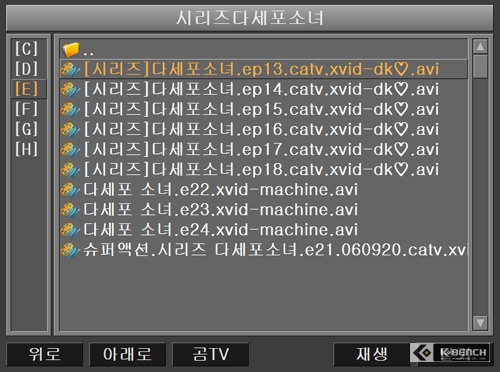Click the 위로 button
The image size is (500, 372).
click(44, 354)
